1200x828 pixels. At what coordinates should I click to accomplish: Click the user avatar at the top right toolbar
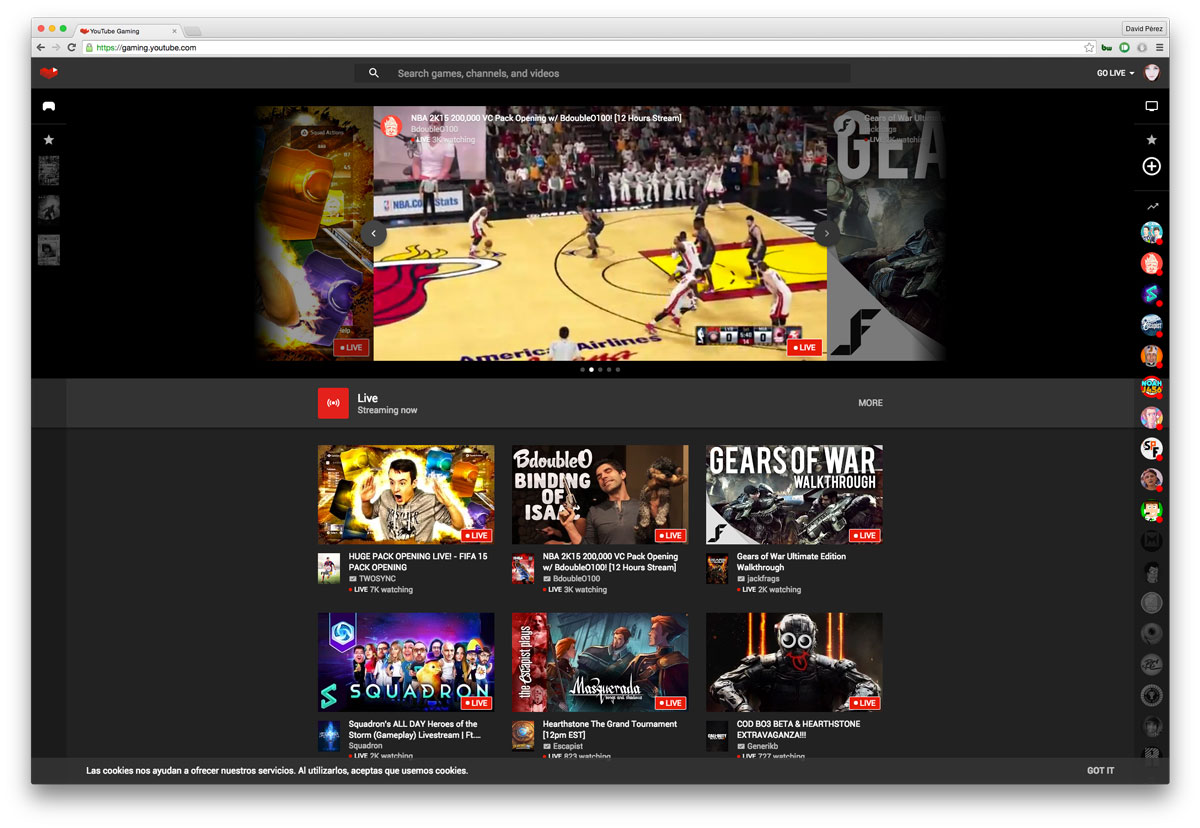[1151, 72]
